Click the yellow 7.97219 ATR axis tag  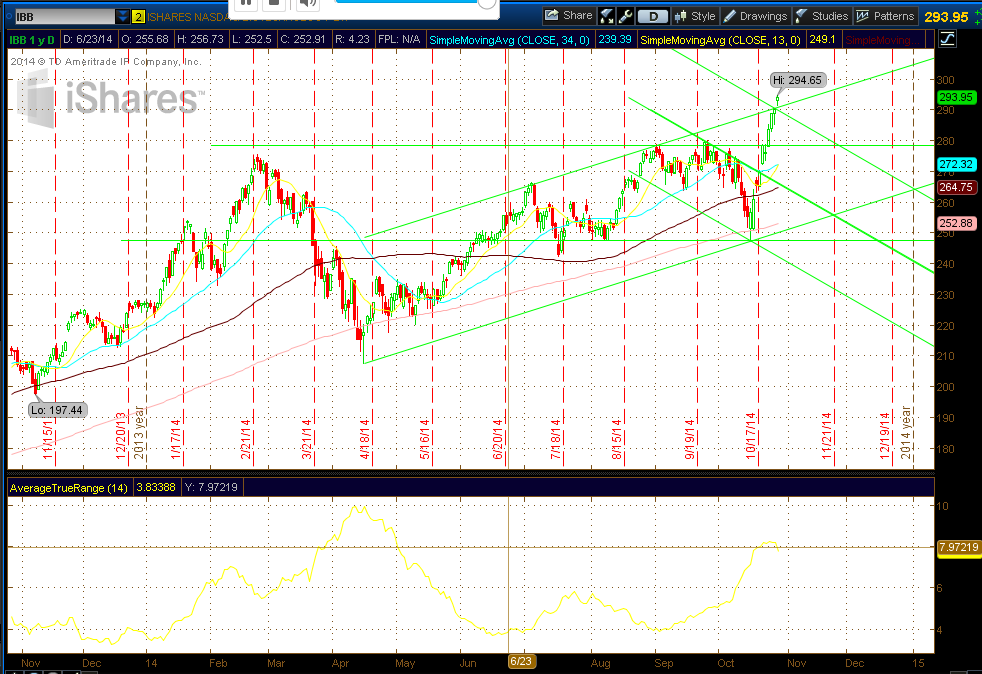click(959, 547)
